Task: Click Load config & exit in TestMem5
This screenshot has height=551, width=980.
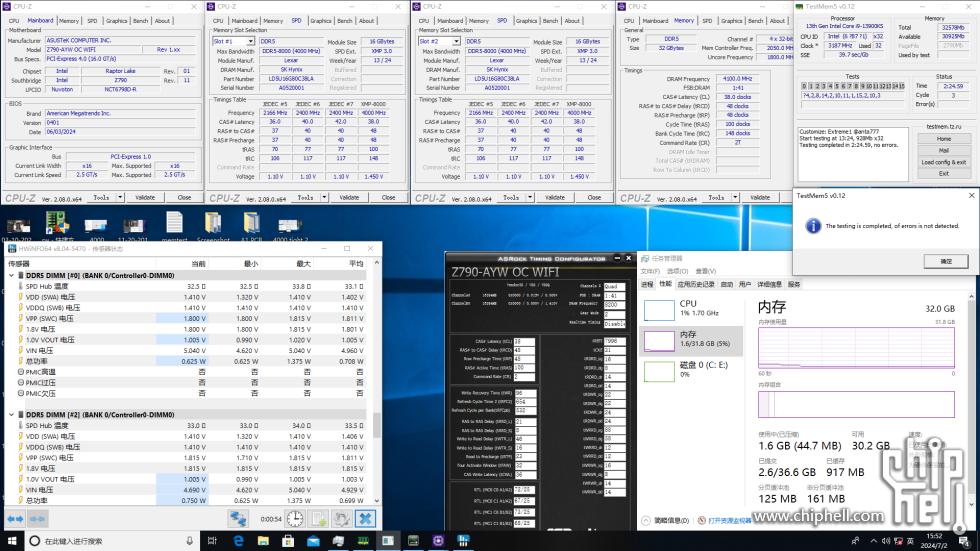Action: click(x=944, y=162)
